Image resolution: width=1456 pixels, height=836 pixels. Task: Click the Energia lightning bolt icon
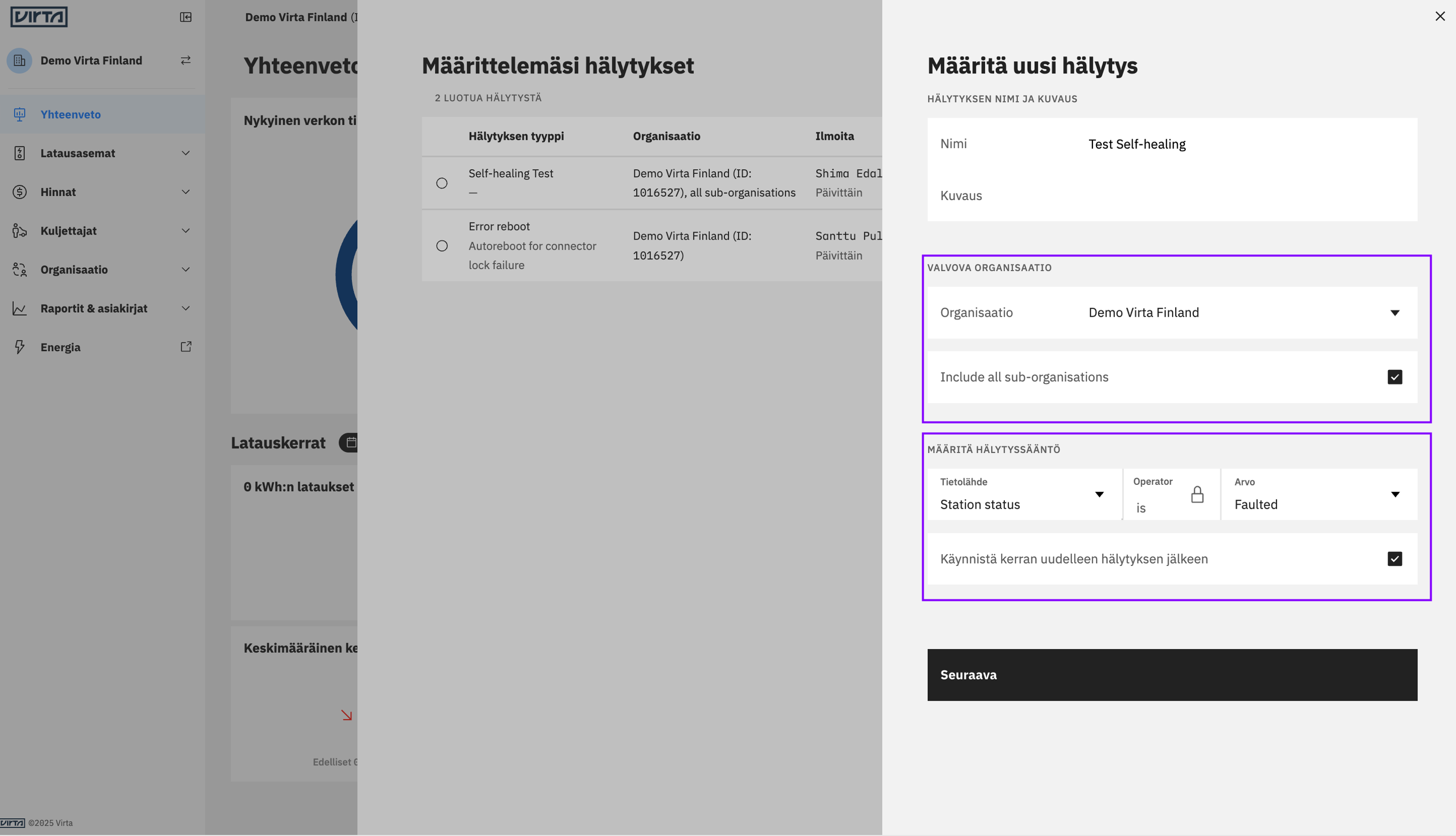tap(20, 347)
